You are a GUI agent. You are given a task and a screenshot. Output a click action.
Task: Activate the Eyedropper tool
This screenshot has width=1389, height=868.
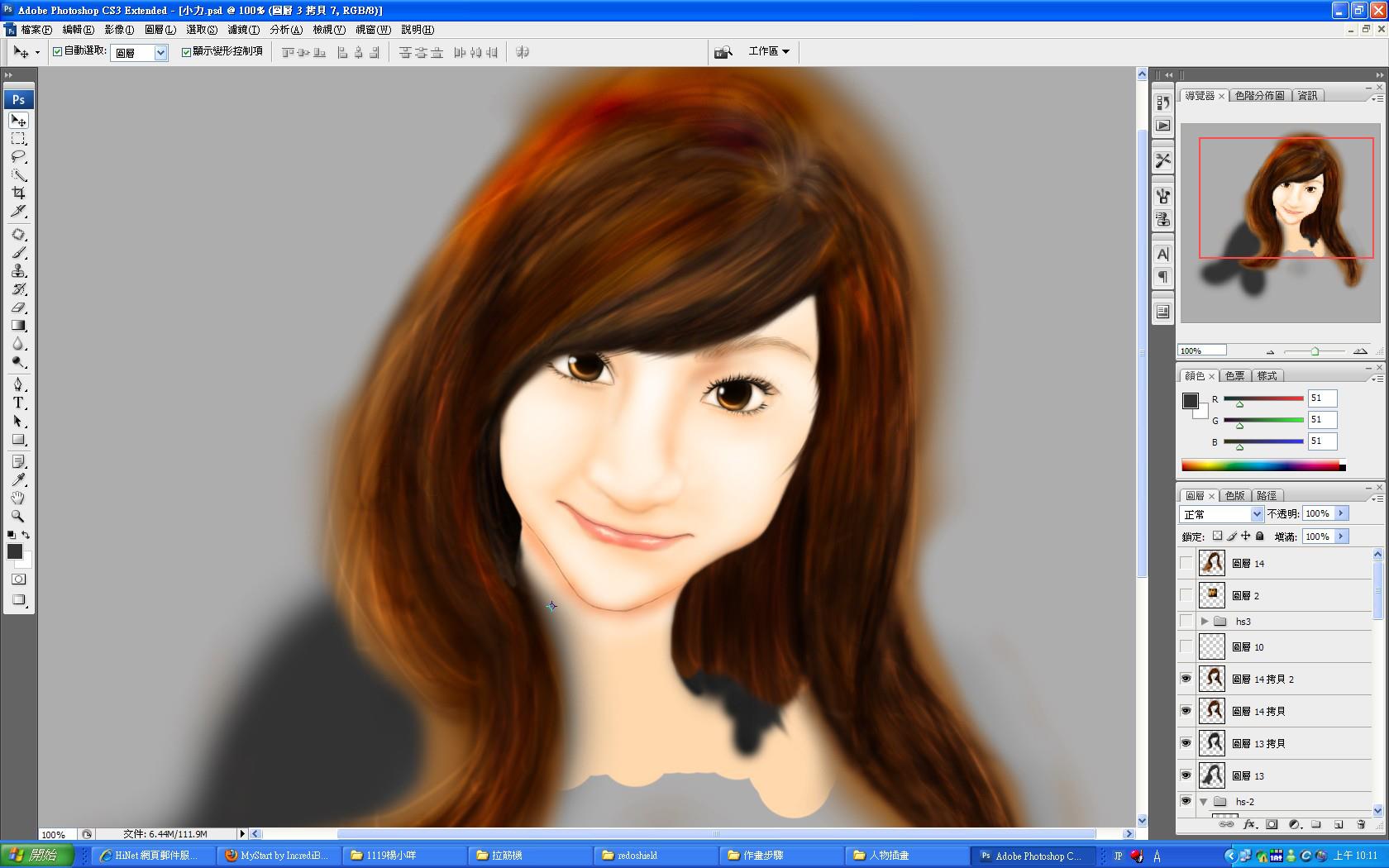(18, 479)
